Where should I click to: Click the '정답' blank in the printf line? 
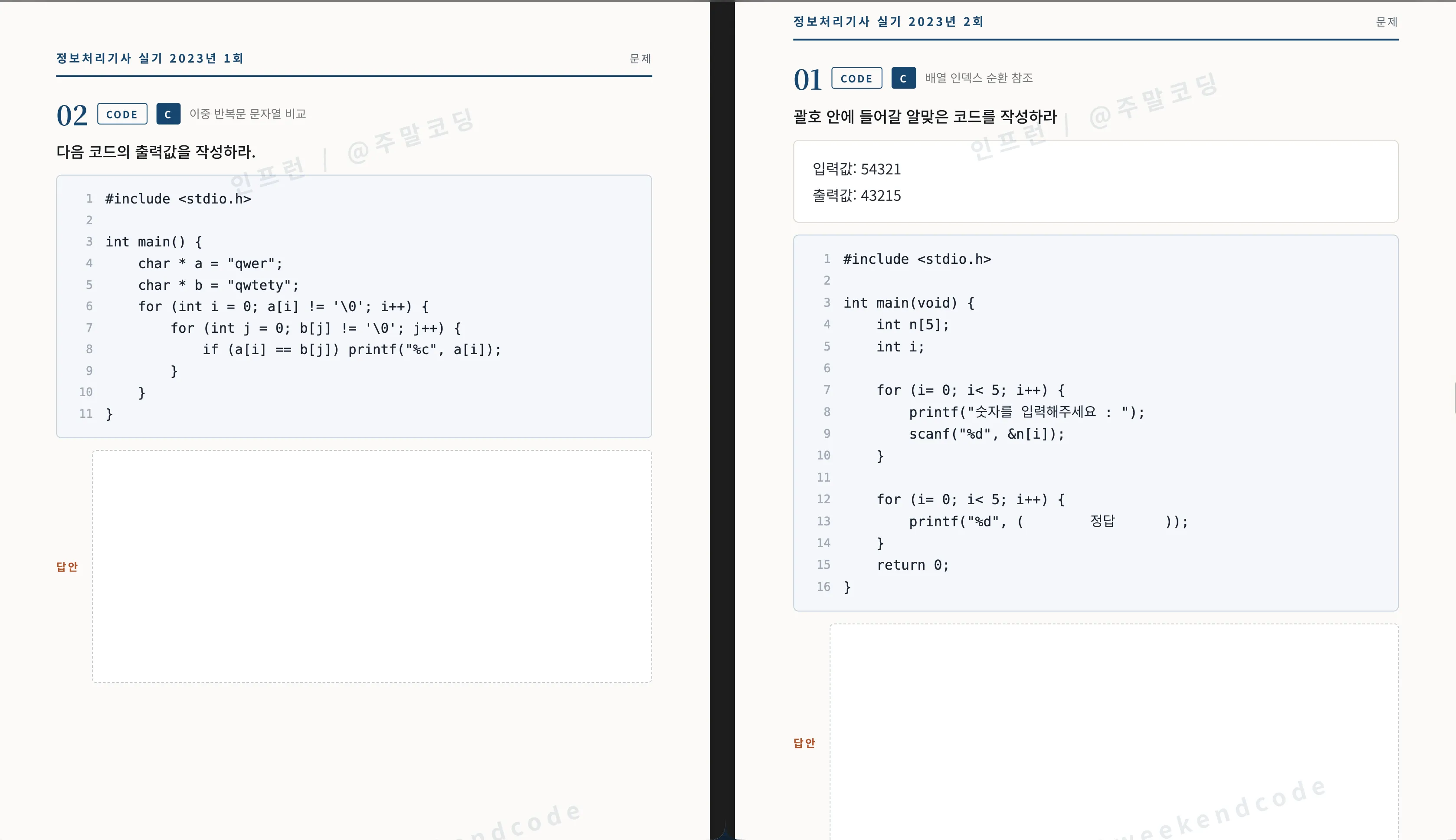point(1102,521)
